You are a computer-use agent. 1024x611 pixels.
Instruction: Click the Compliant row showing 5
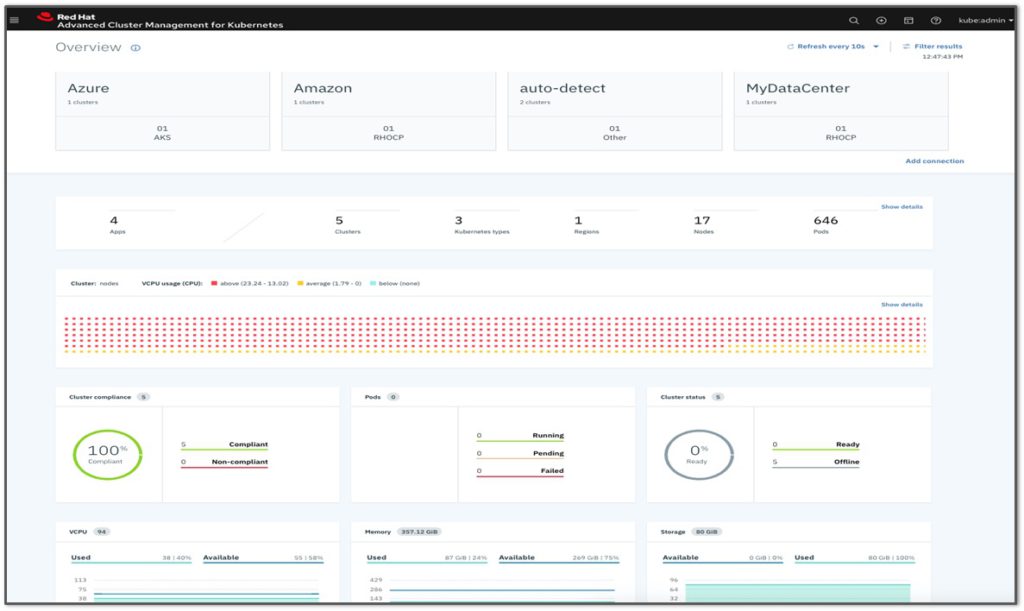[224, 445]
